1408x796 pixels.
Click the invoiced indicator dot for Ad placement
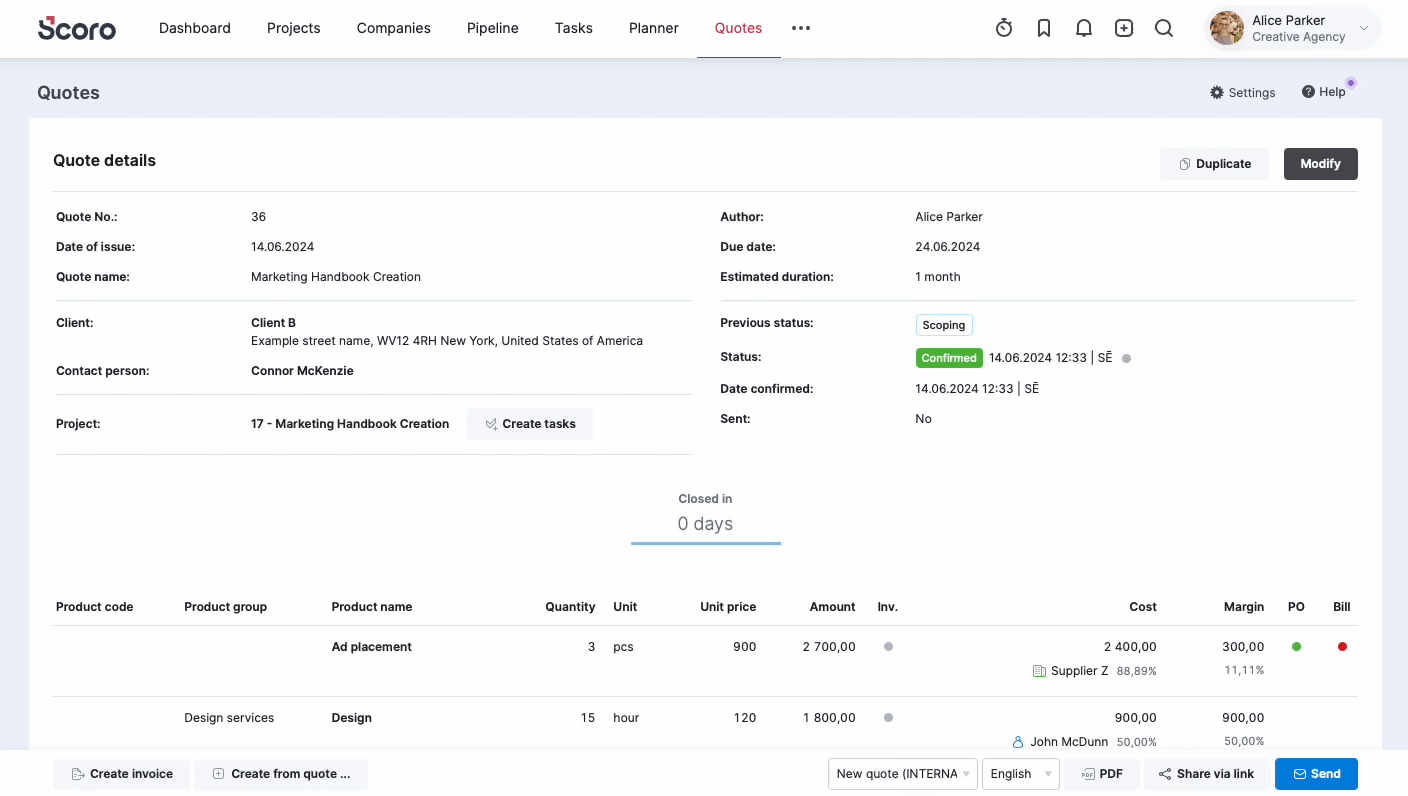pos(888,647)
